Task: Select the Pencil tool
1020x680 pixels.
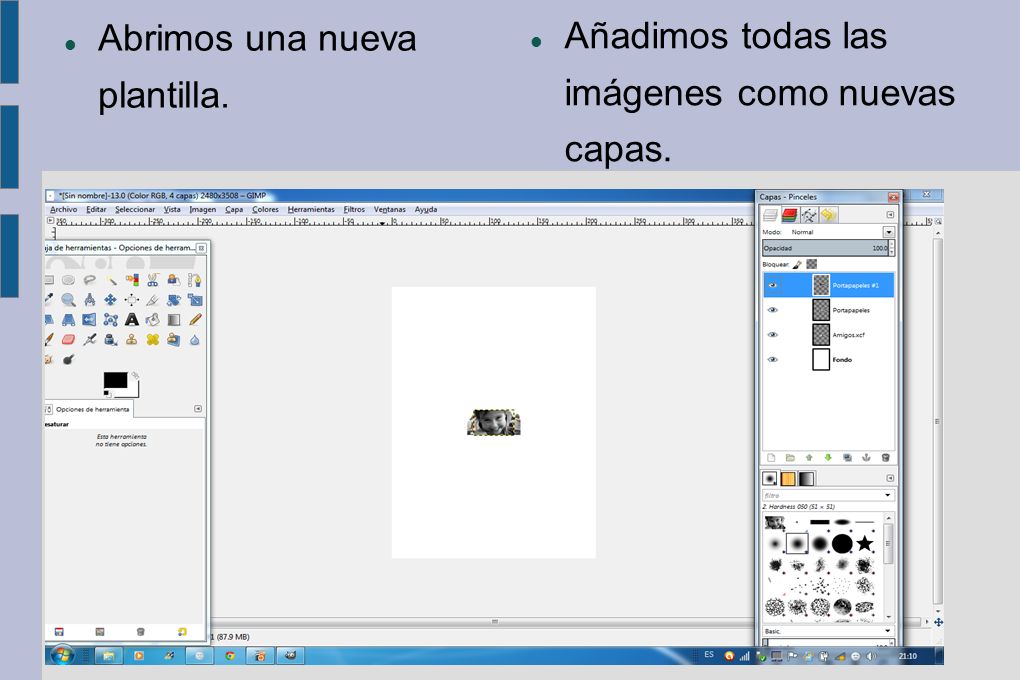Action: click(x=195, y=320)
